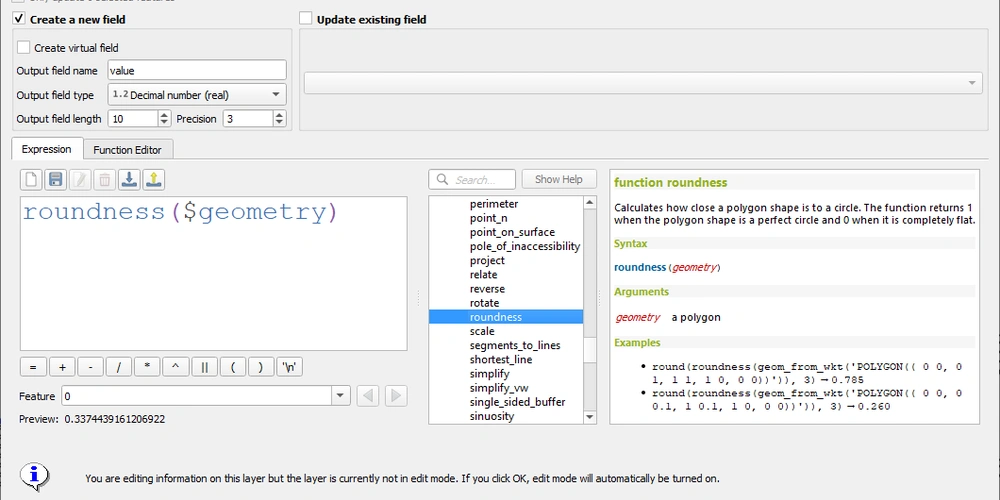Select scale function in list
Viewport: 1000px width, 500px height.
(x=482, y=331)
